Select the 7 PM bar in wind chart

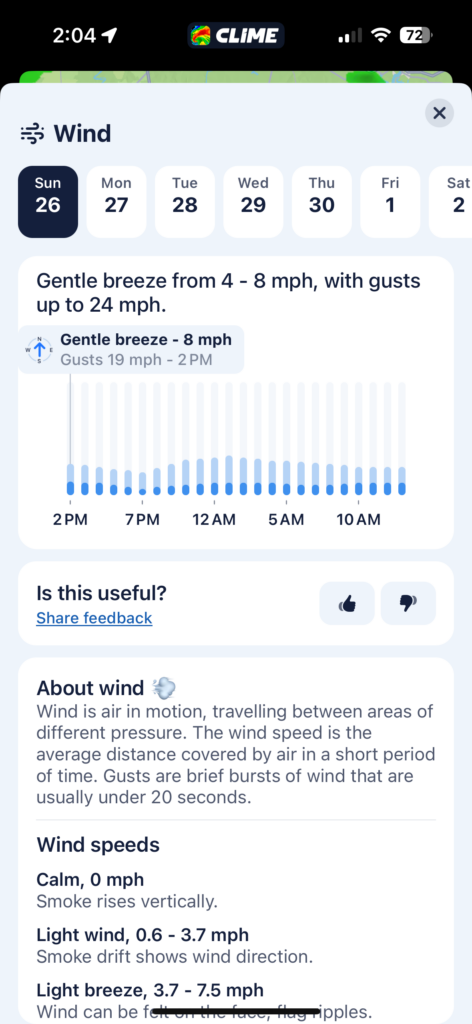[143, 439]
